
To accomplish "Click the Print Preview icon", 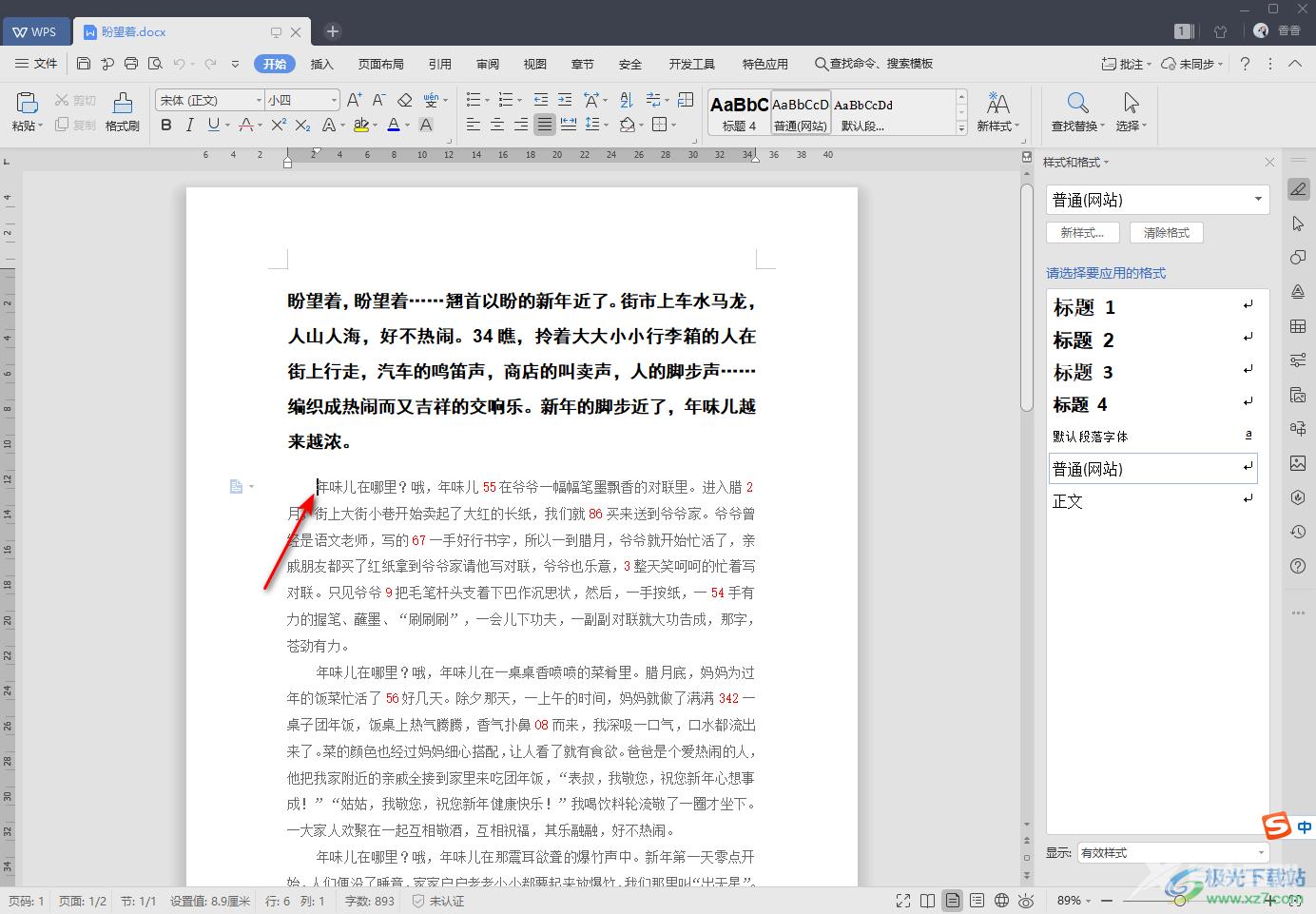I will 154,64.
